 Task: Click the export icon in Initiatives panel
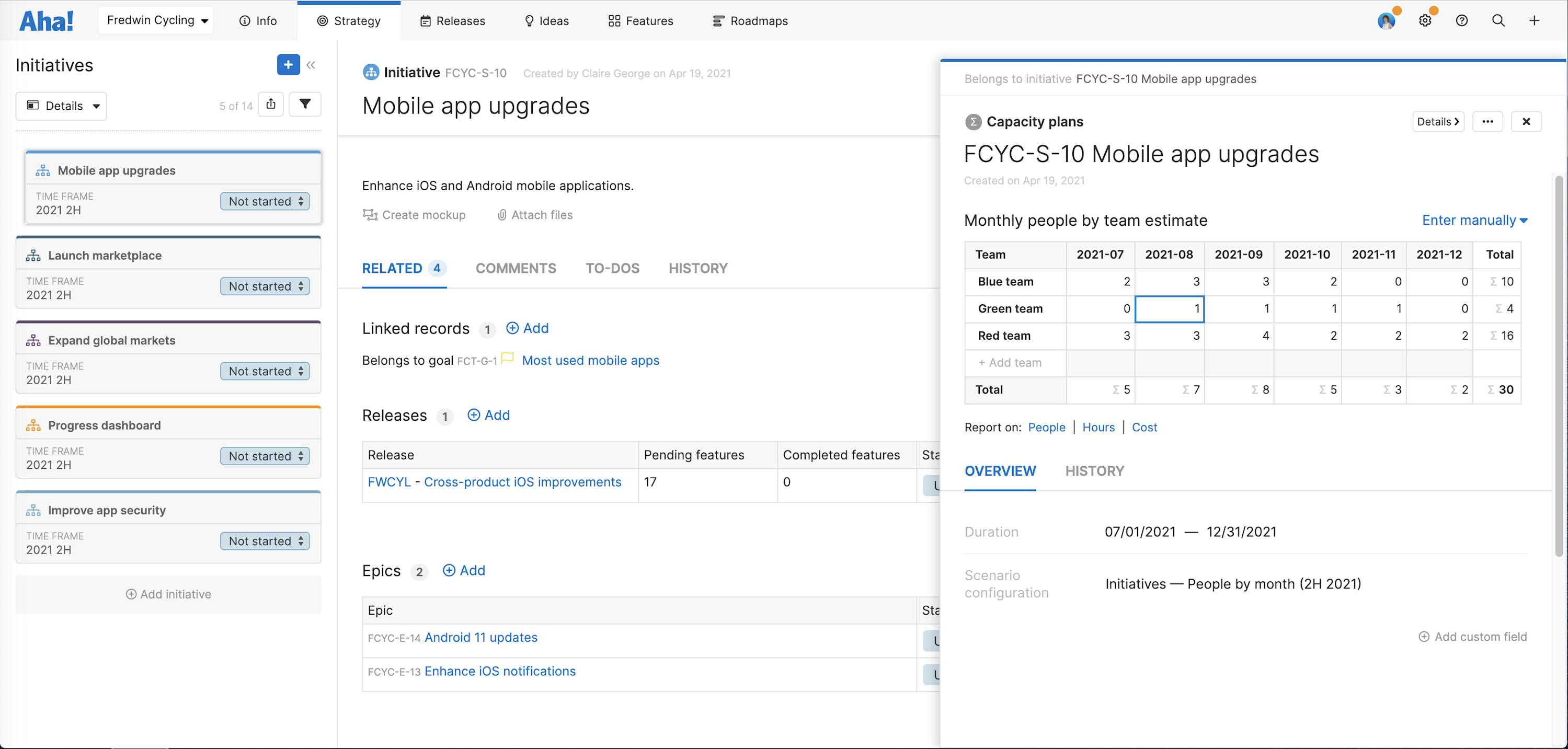(x=271, y=104)
